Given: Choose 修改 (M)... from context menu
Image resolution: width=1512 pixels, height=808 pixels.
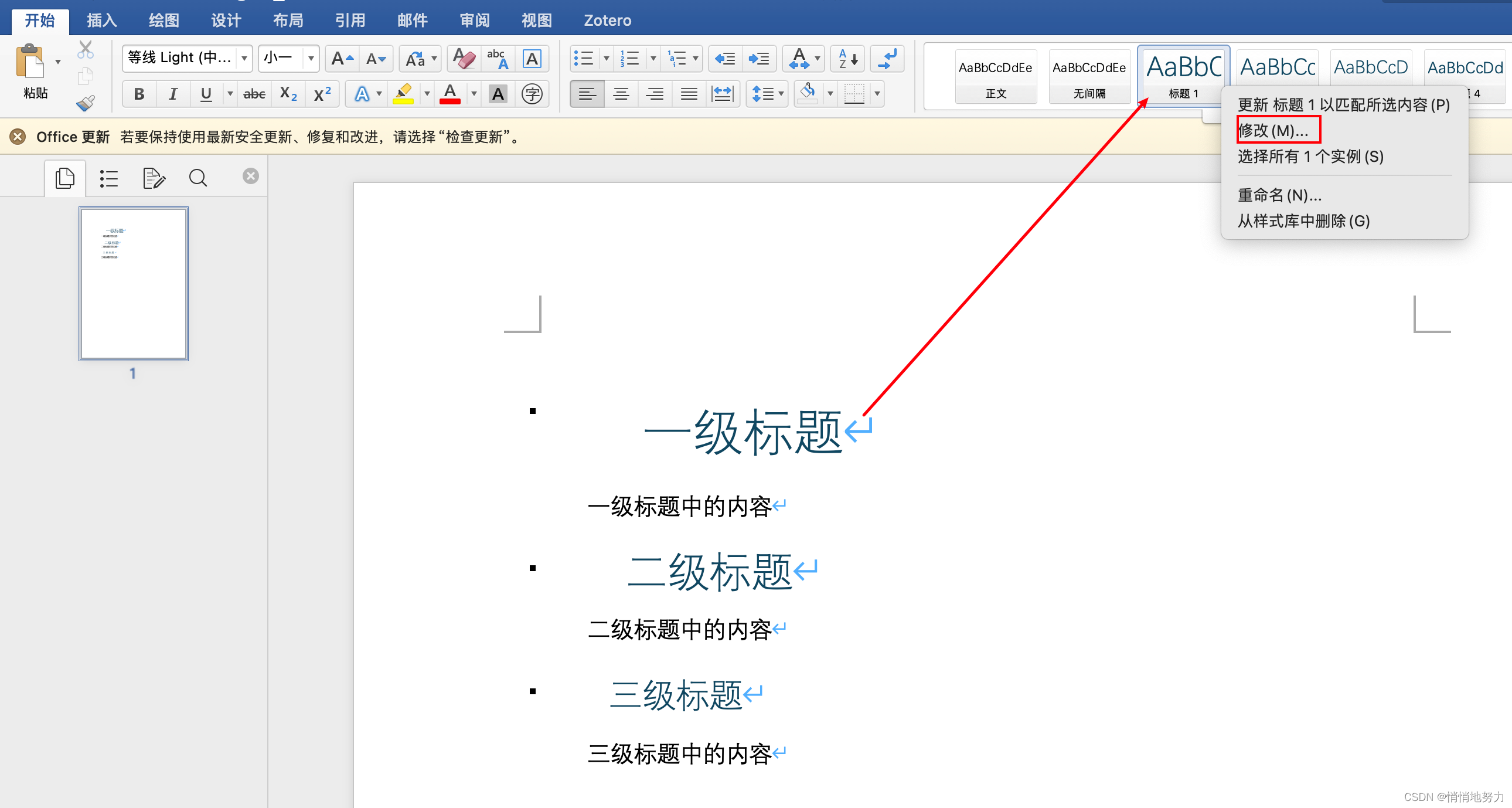Looking at the screenshot, I should tap(1273, 130).
